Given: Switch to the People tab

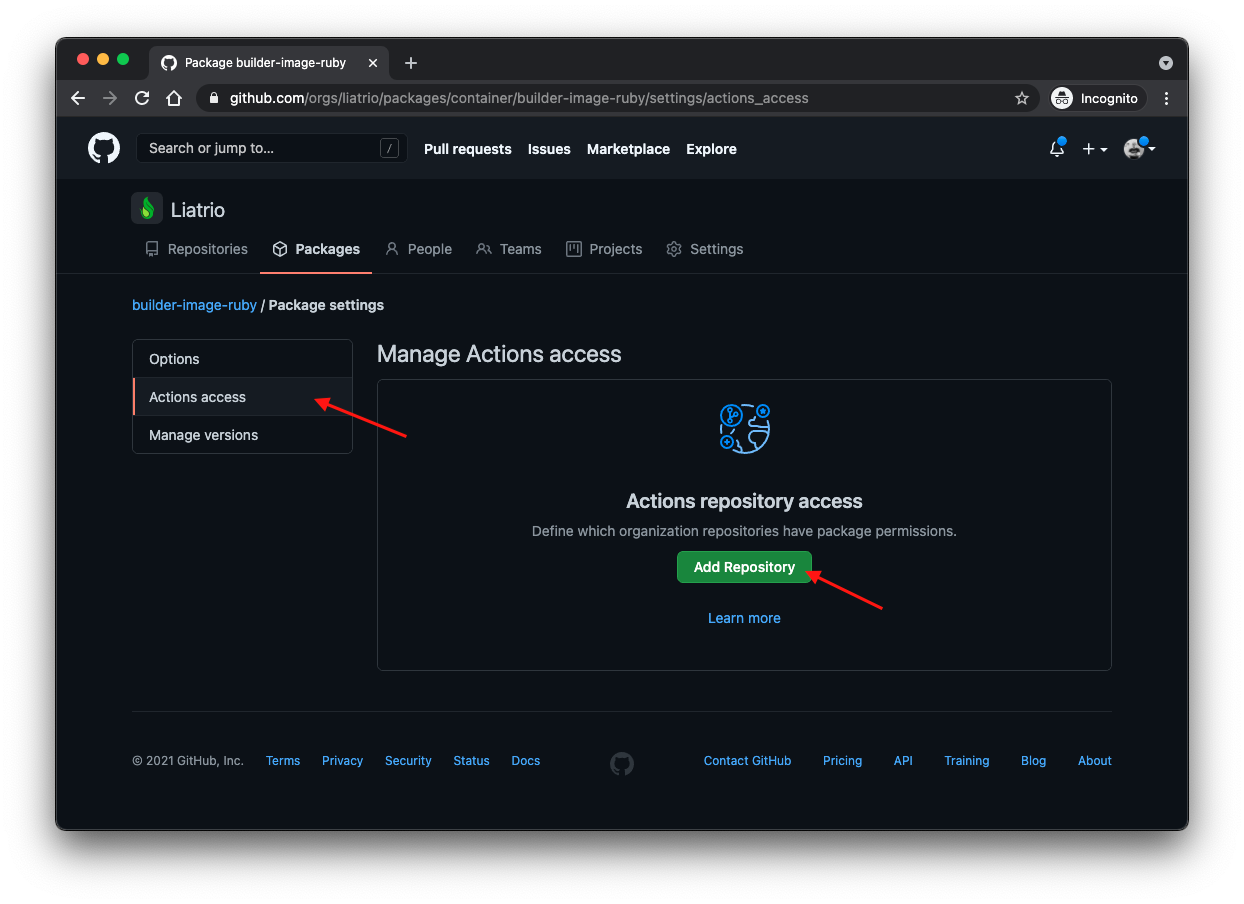Looking at the screenshot, I should point(418,249).
